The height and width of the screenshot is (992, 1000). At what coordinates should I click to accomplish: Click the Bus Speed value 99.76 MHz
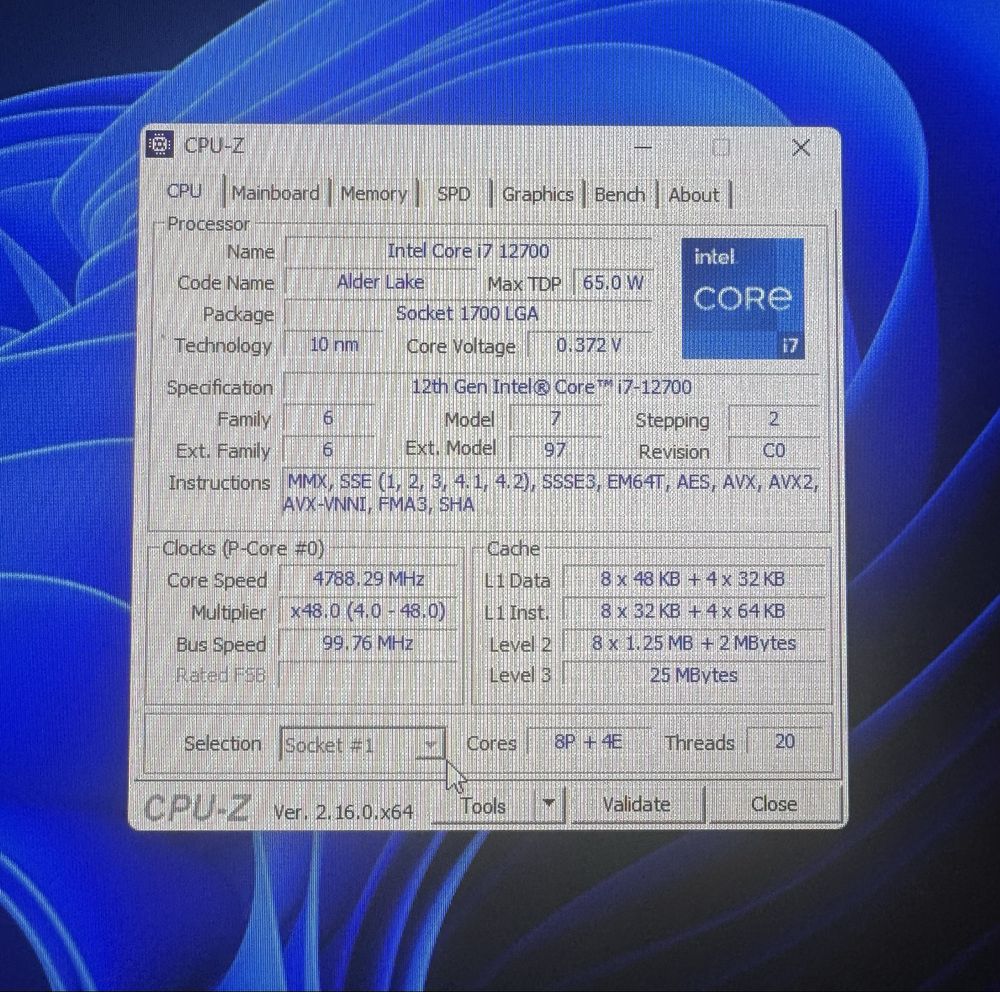[x=368, y=643]
